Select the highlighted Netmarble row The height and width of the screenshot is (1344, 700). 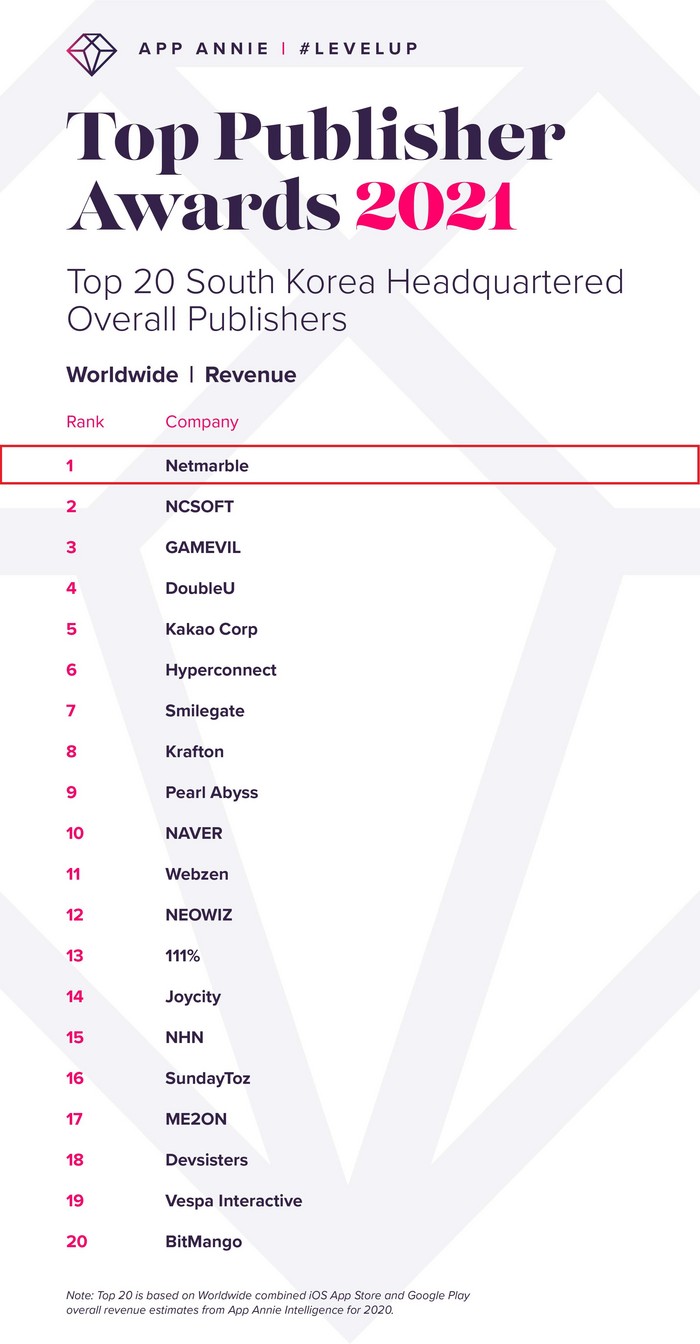349,465
